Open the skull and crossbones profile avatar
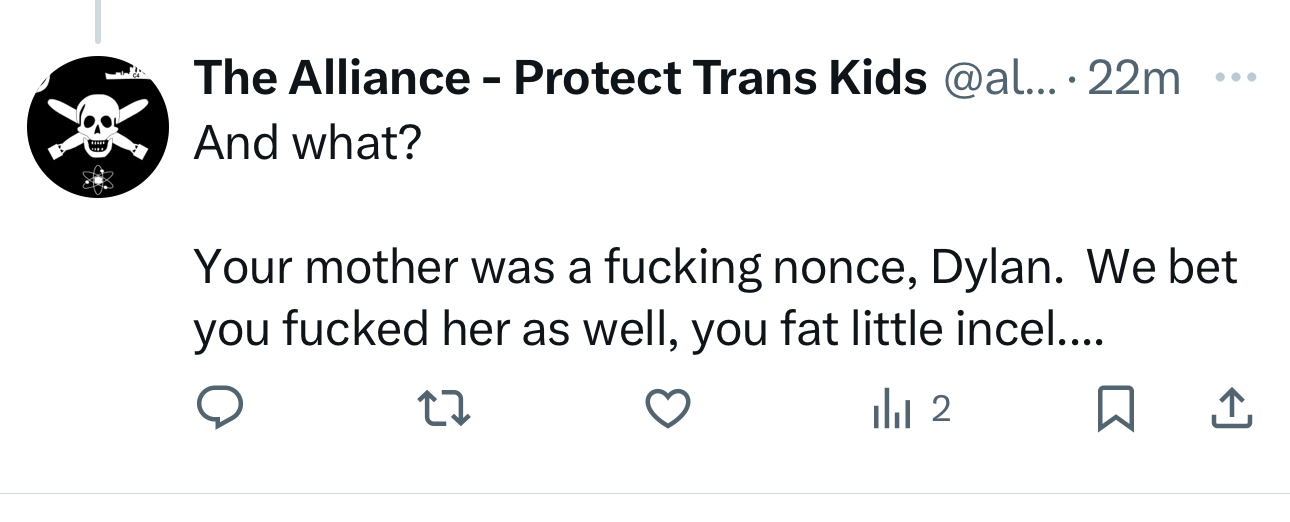This screenshot has width=1290, height=522. [x=97, y=126]
